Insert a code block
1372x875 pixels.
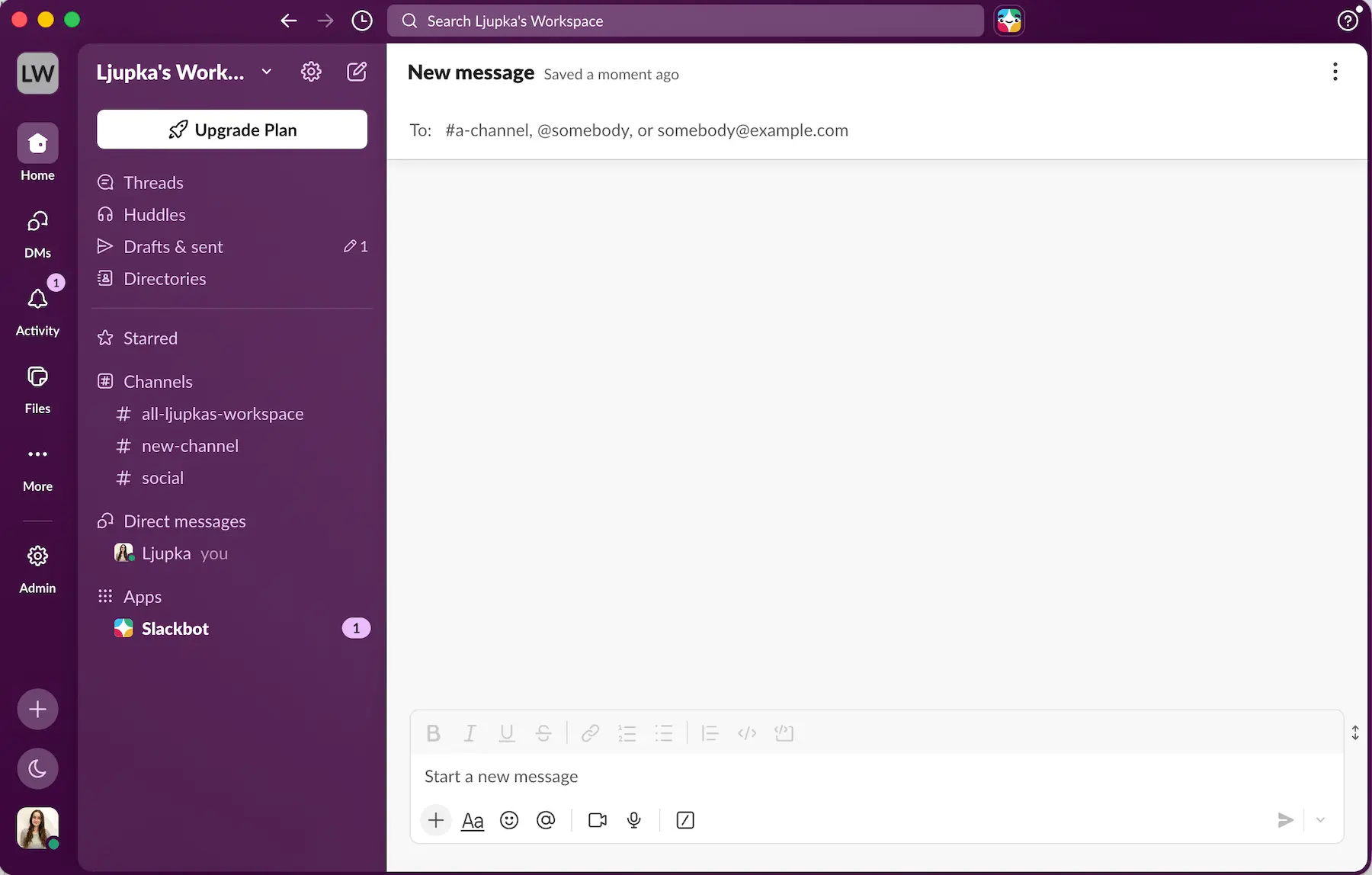point(784,733)
